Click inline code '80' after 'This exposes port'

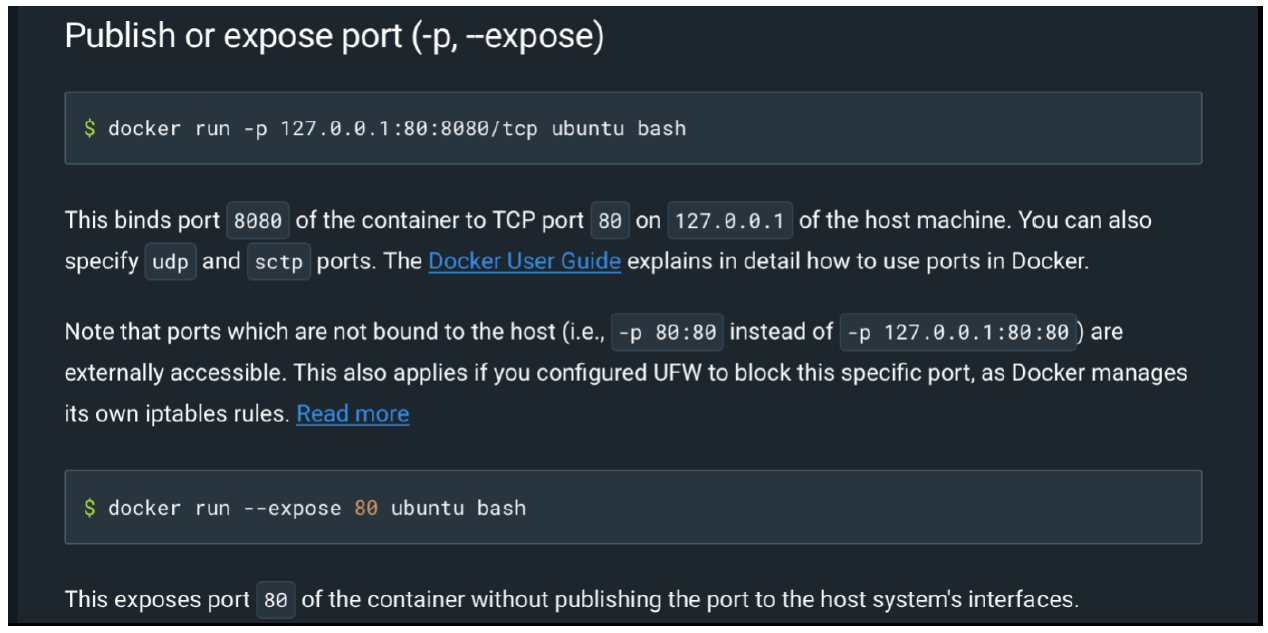275,601
